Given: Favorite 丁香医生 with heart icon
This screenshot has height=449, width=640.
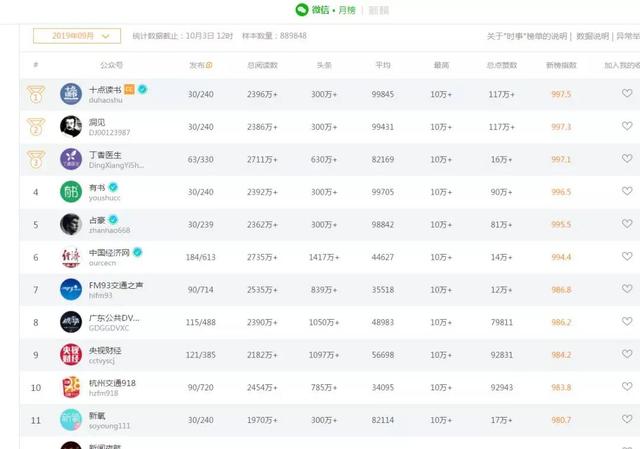Looking at the screenshot, I should click(x=627, y=158).
